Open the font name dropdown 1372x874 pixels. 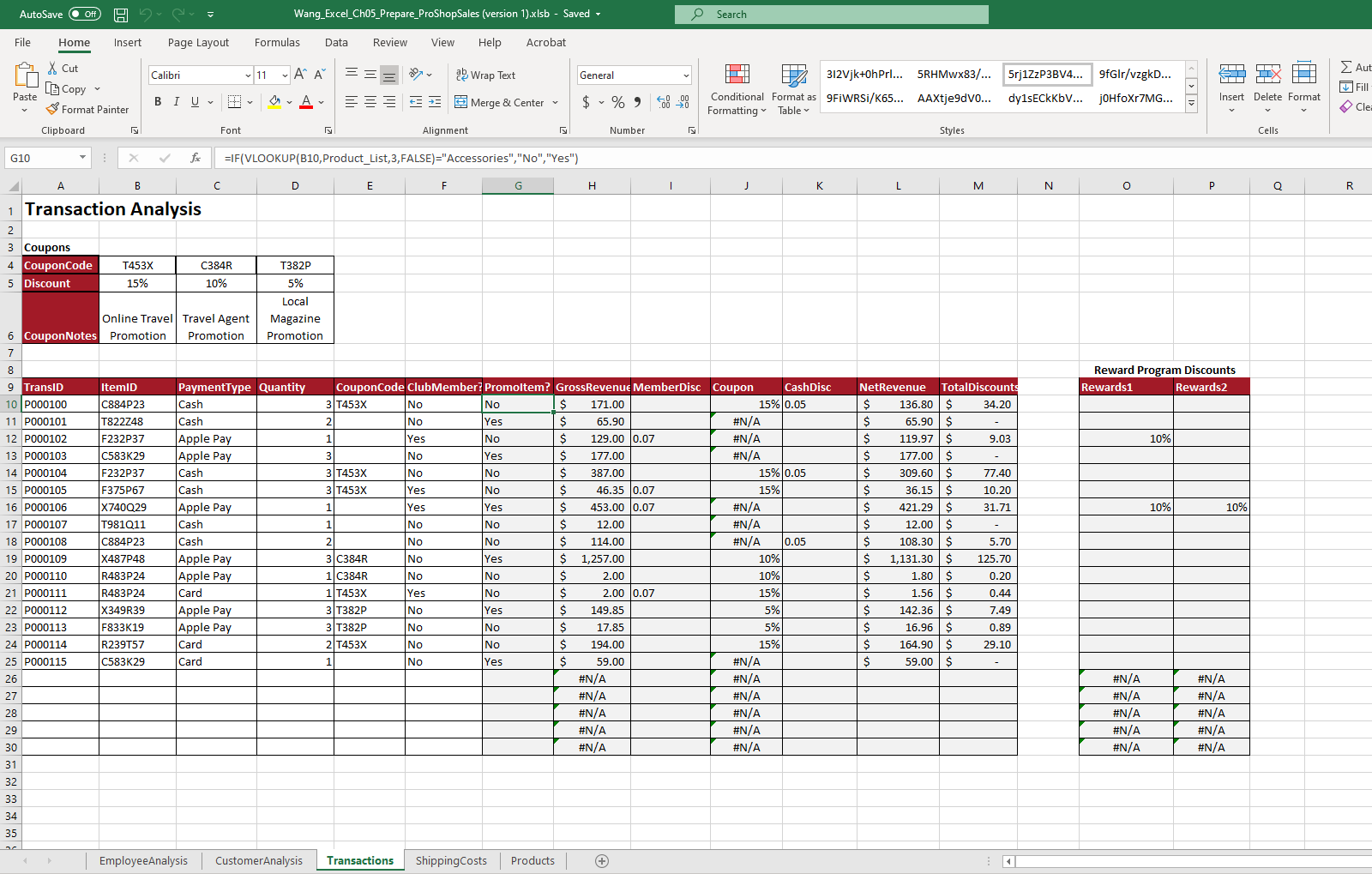248,75
